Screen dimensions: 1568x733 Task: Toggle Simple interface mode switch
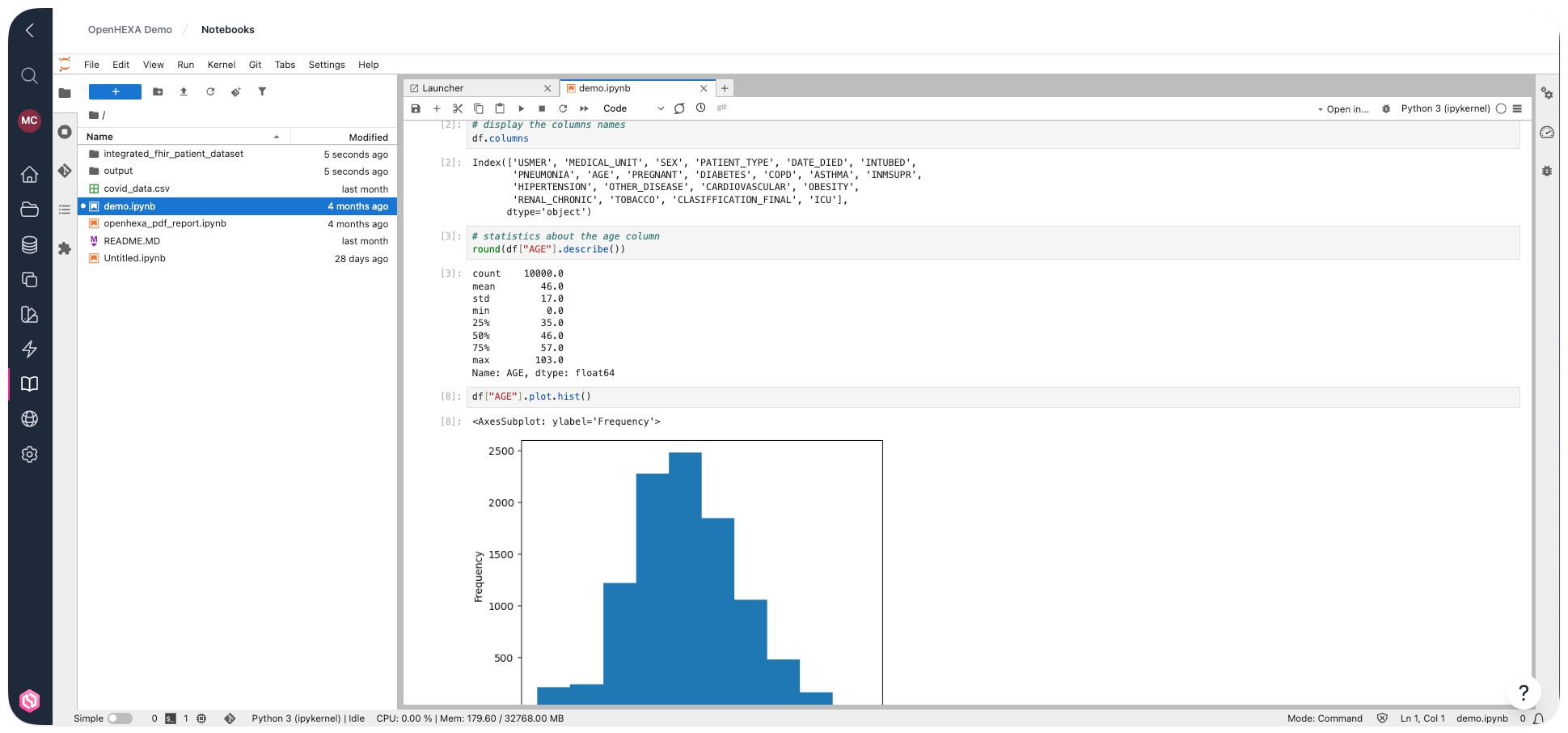[120, 718]
